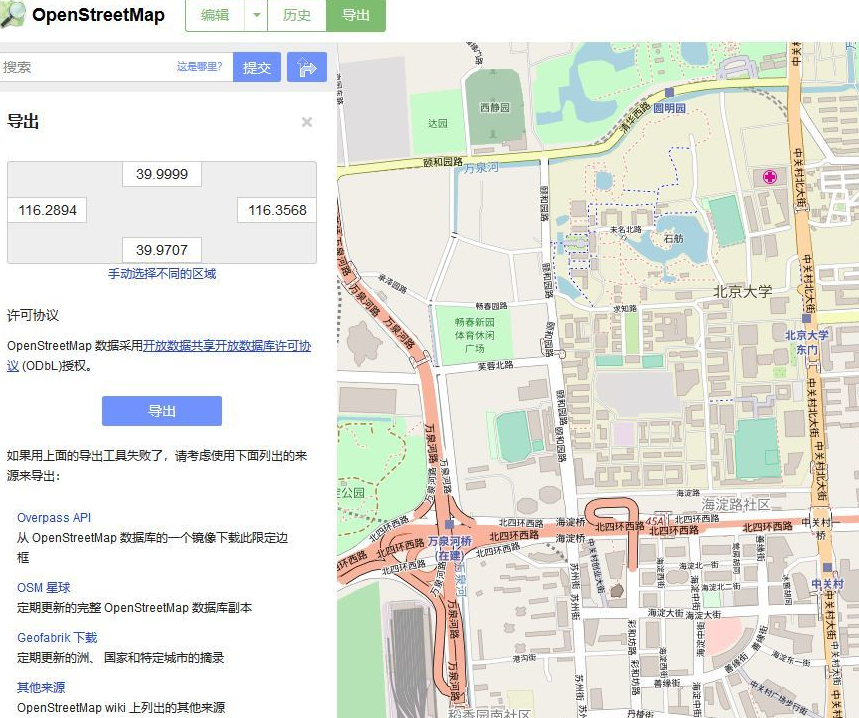The height and width of the screenshot is (718, 859).
Task: Select the 导出 tab in the header
Action: (x=356, y=15)
